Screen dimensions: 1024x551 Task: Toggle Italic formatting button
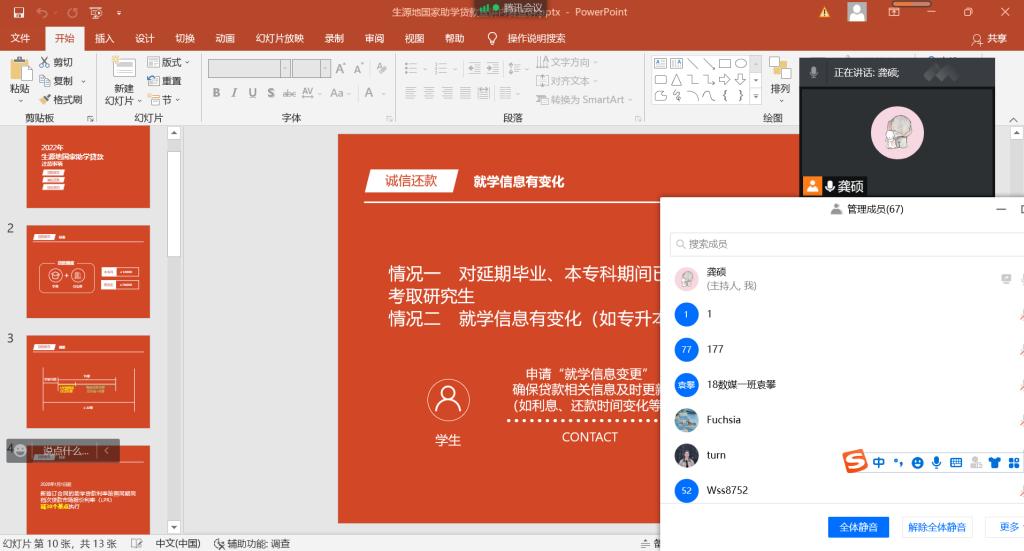[x=234, y=93]
